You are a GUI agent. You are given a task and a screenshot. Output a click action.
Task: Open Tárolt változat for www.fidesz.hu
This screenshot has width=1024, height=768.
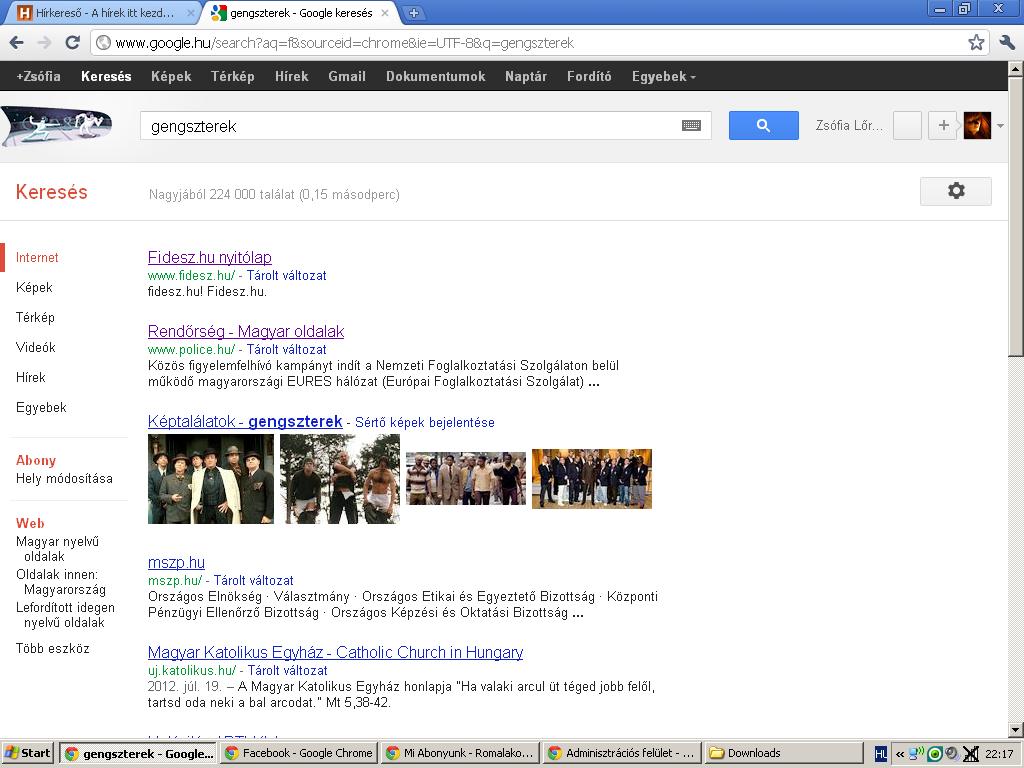286,276
